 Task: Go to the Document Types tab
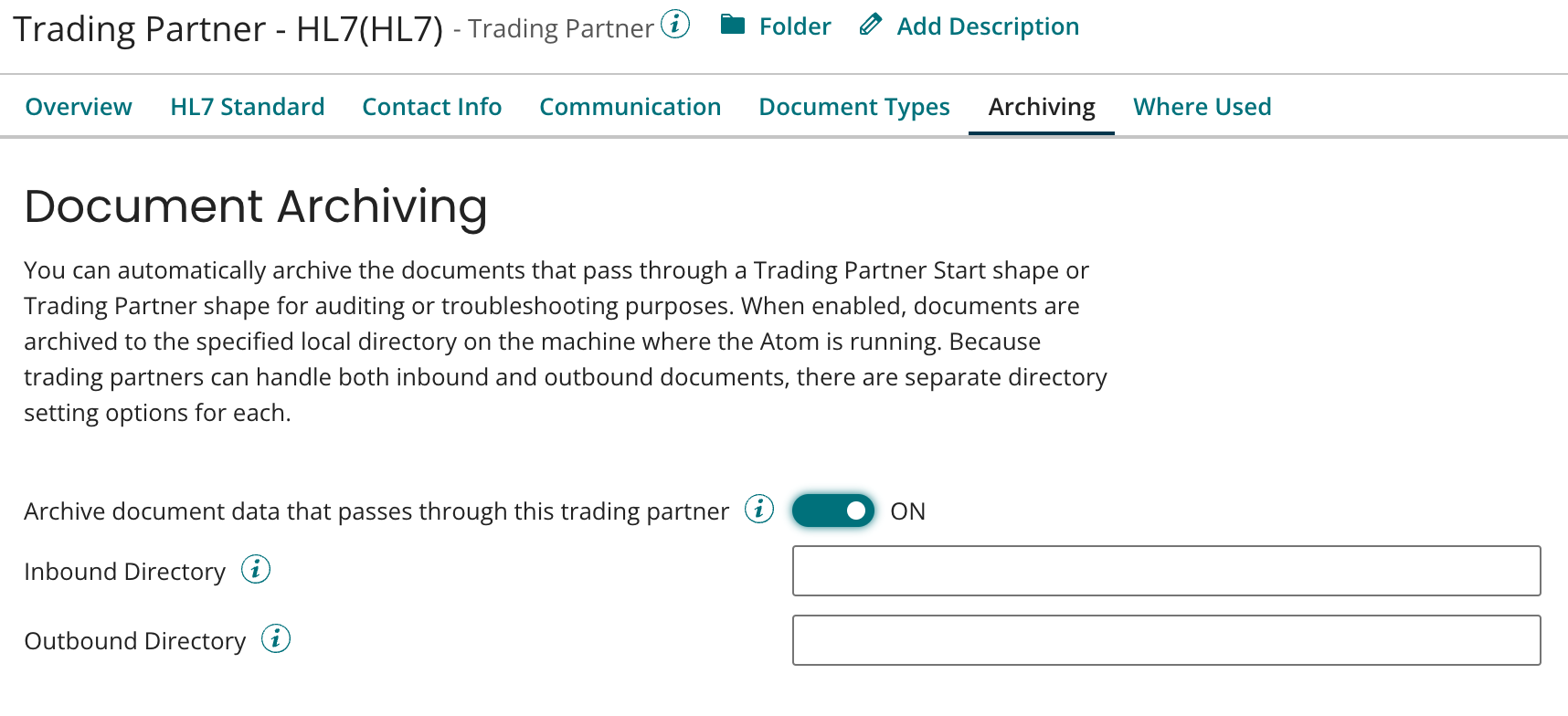853,106
